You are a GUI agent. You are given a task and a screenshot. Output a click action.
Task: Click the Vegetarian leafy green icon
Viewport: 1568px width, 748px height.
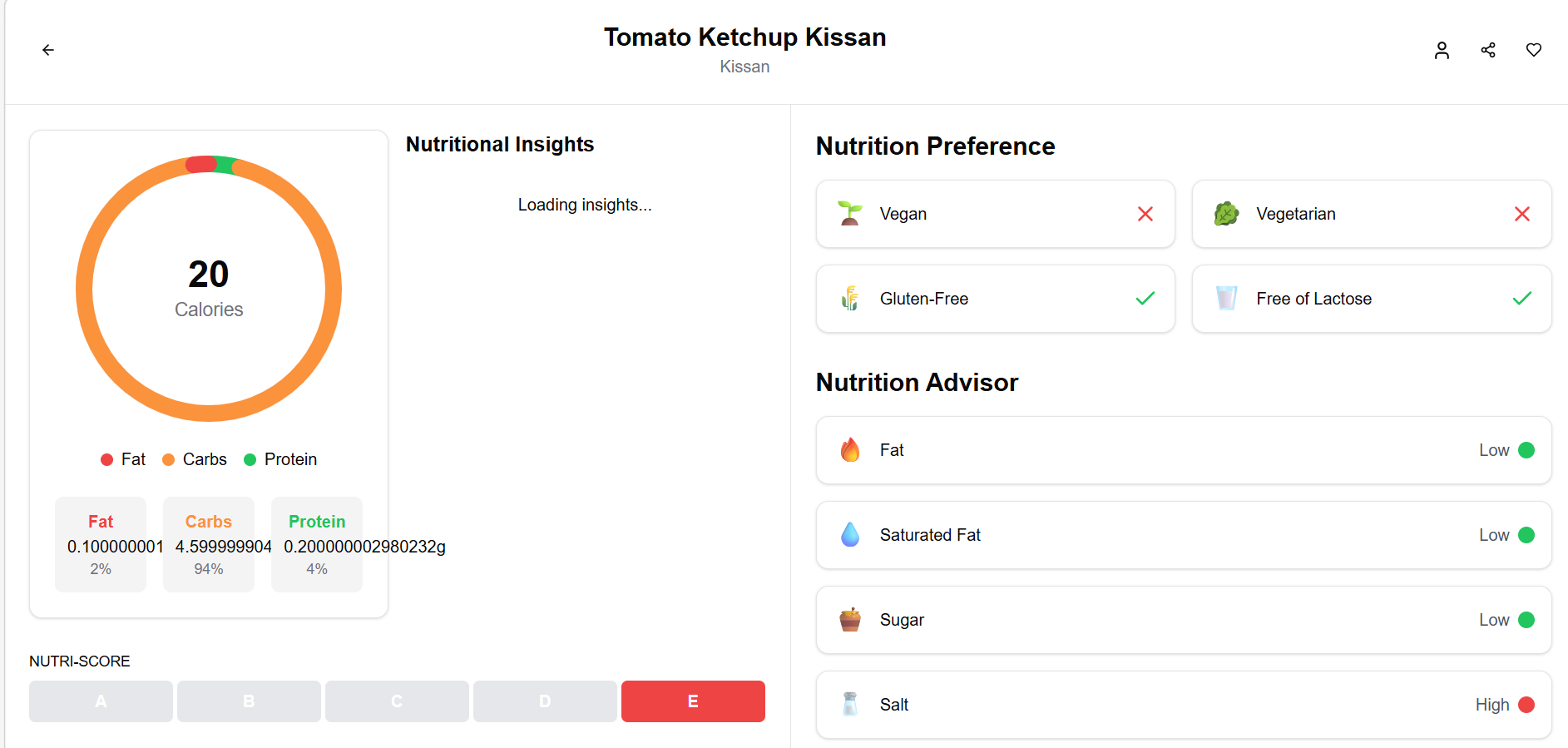[1226, 214]
